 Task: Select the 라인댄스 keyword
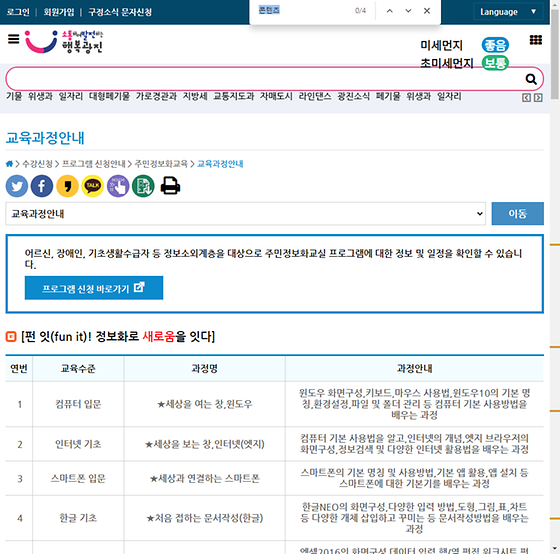(315, 96)
